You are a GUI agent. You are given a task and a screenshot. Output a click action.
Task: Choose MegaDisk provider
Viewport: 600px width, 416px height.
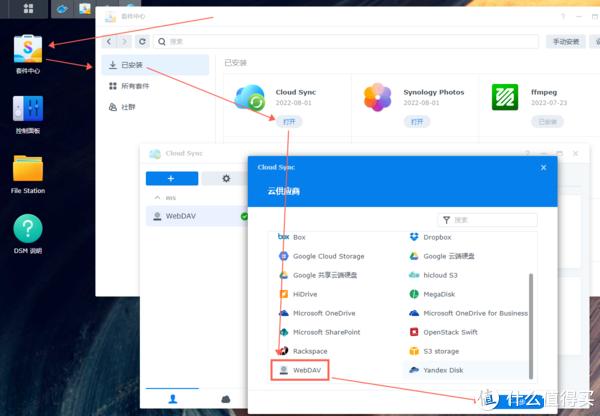(x=432, y=294)
